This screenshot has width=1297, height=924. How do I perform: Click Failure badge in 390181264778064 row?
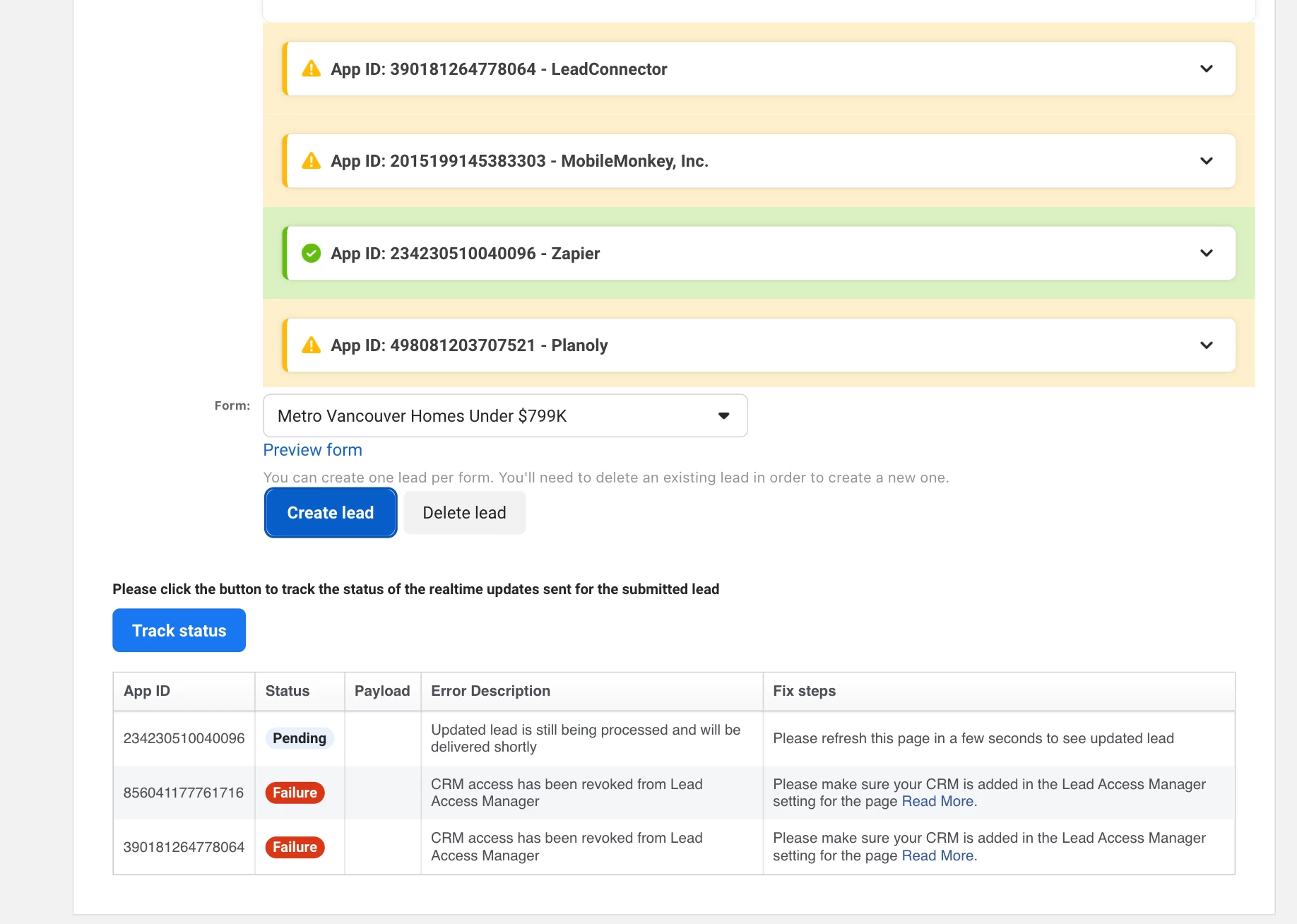(295, 847)
